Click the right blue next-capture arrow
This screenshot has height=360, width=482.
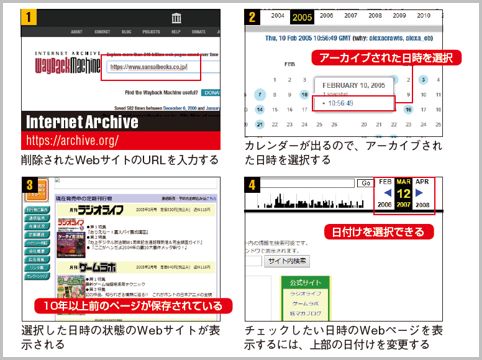pos(419,193)
